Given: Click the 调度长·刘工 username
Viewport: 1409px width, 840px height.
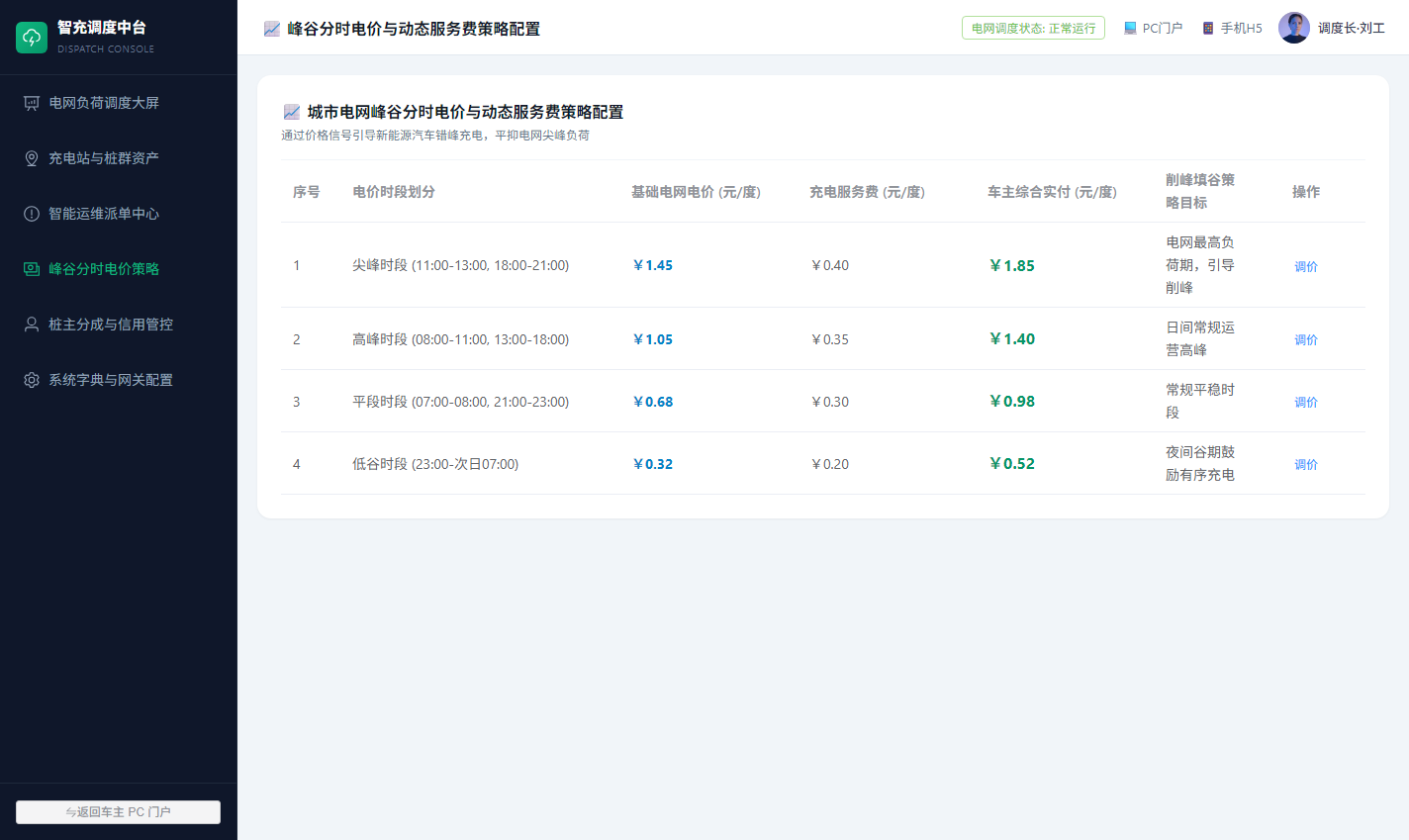Looking at the screenshot, I should point(1352,28).
